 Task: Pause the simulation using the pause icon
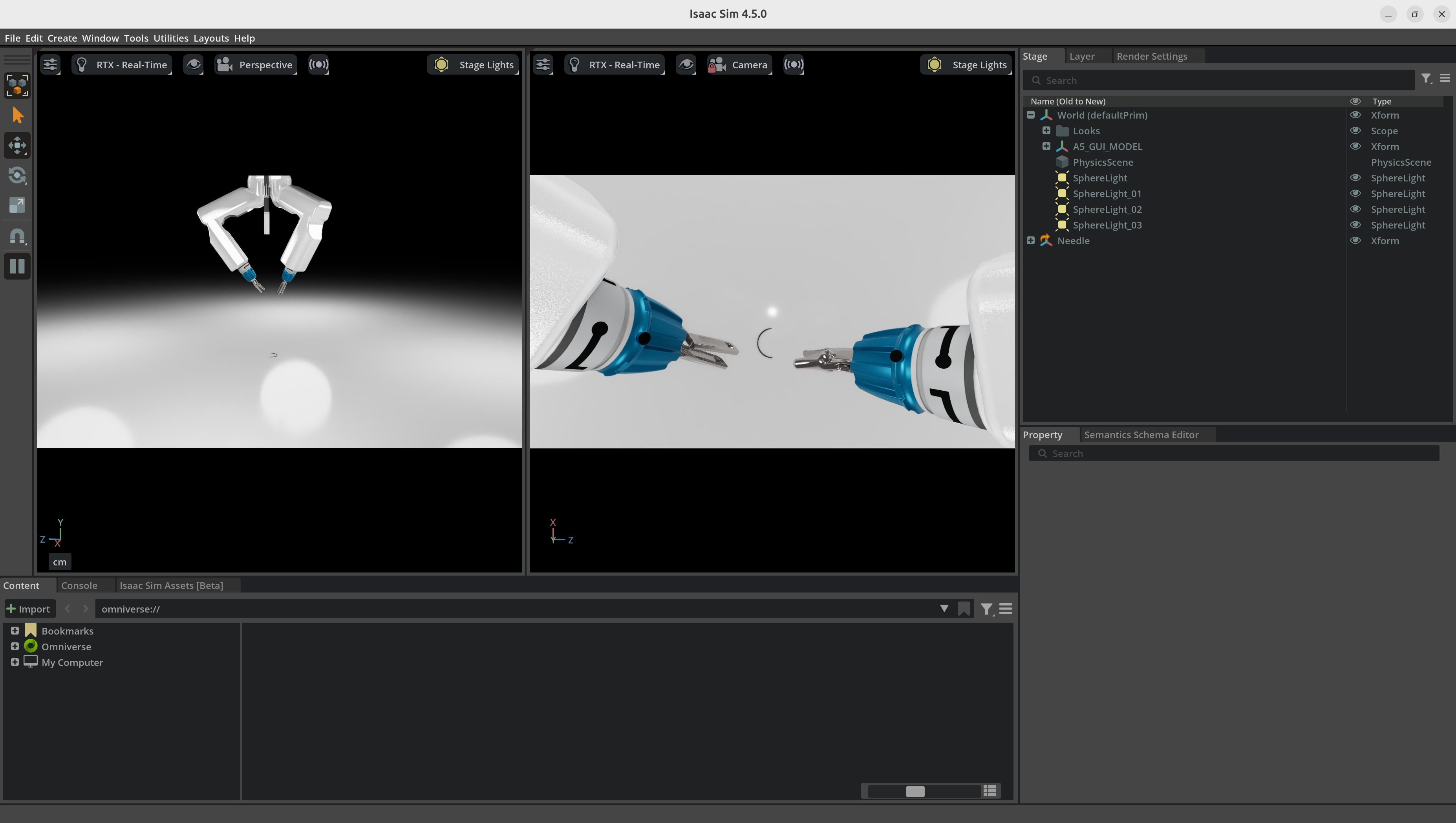[x=17, y=266]
